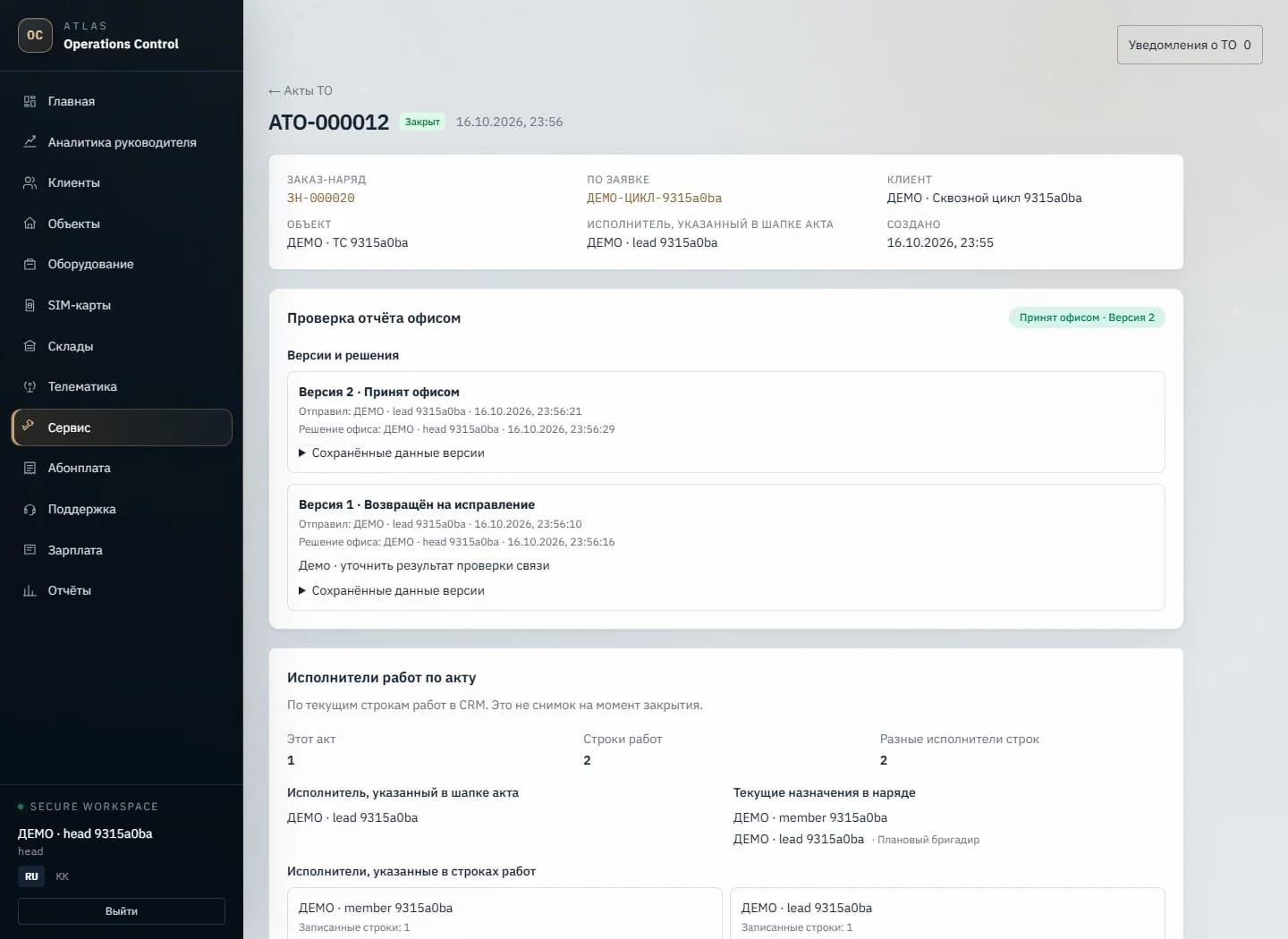Click the ДЕМО · member 9315a0ba executor card
The image size is (1288, 939).
click(504, 913)
